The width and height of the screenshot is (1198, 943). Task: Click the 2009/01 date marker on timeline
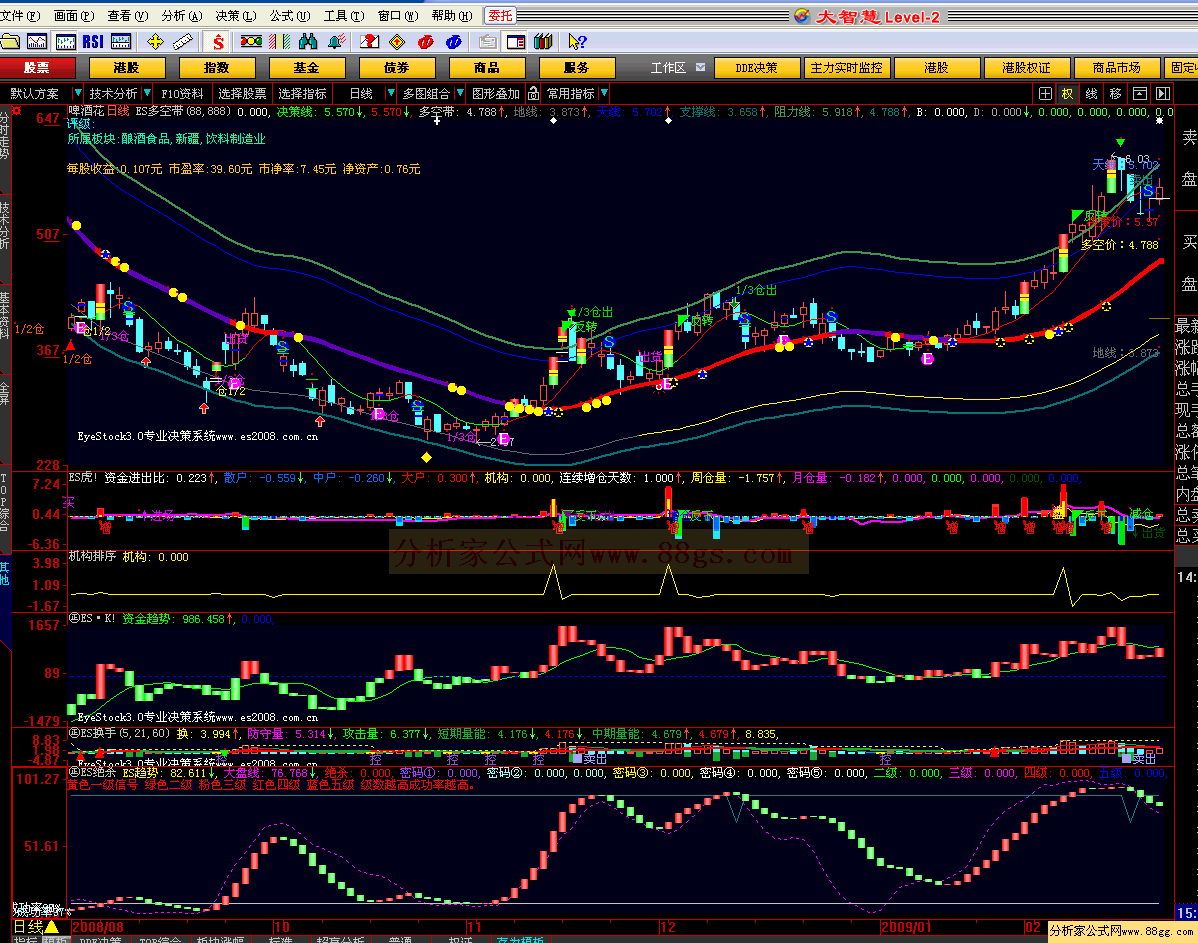click(906, 927)
